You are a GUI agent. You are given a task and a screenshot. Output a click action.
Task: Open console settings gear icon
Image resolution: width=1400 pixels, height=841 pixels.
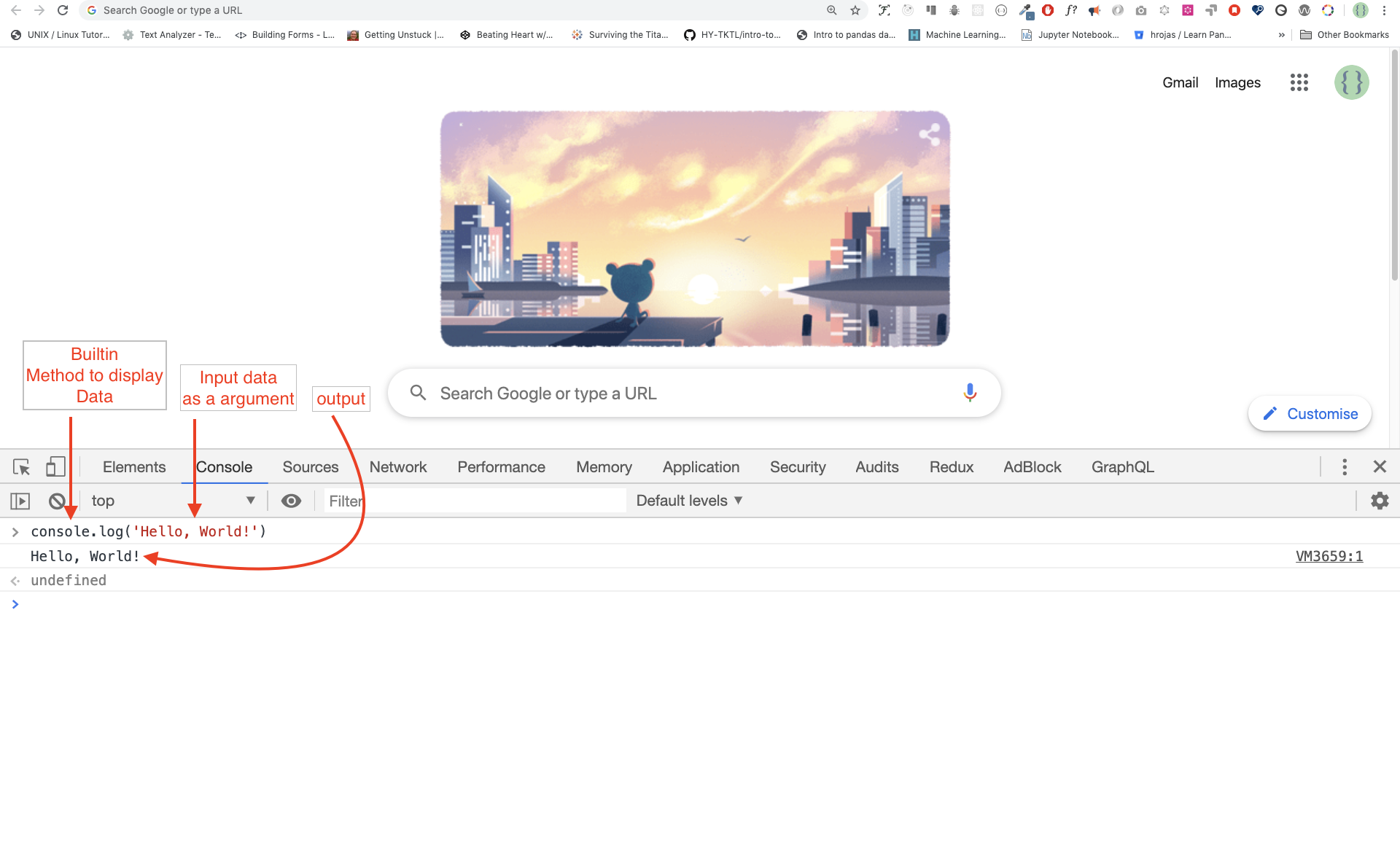point(1380,501)
